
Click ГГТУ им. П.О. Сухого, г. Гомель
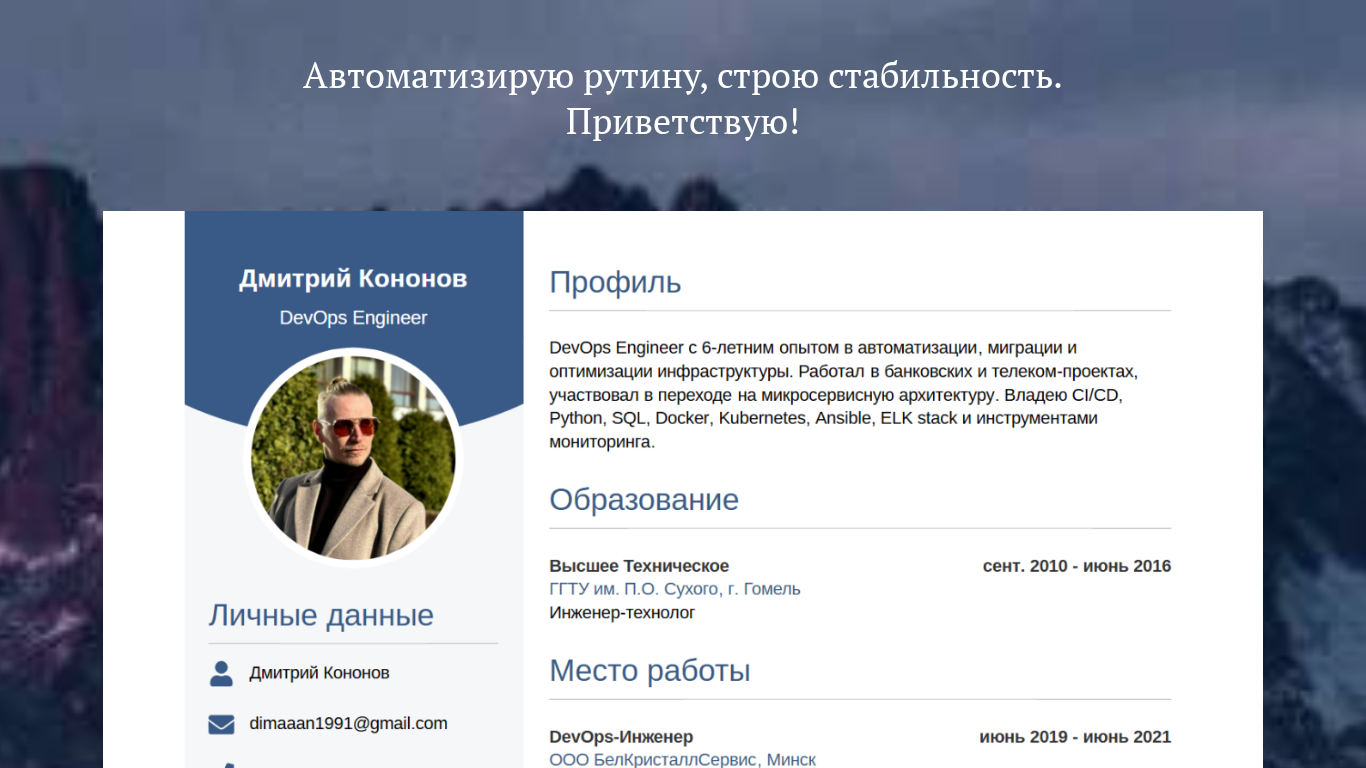pos(675,589)
